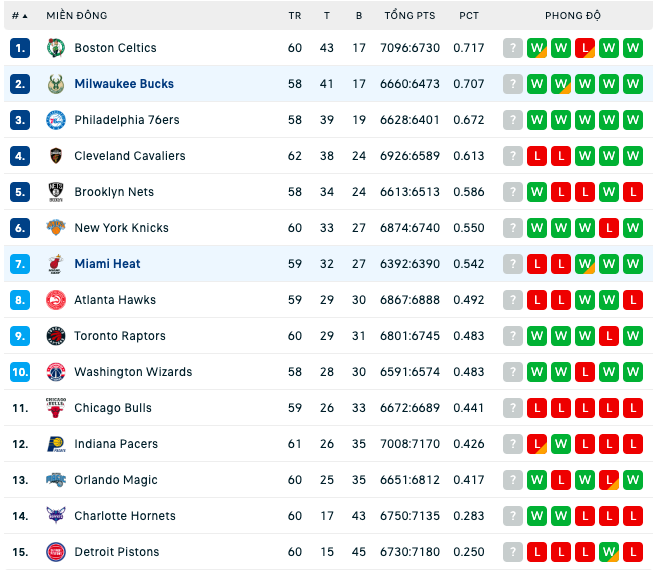657x576 pixels.
Task: Click the Detroit Pistons logo
Action: coord(55,552)
